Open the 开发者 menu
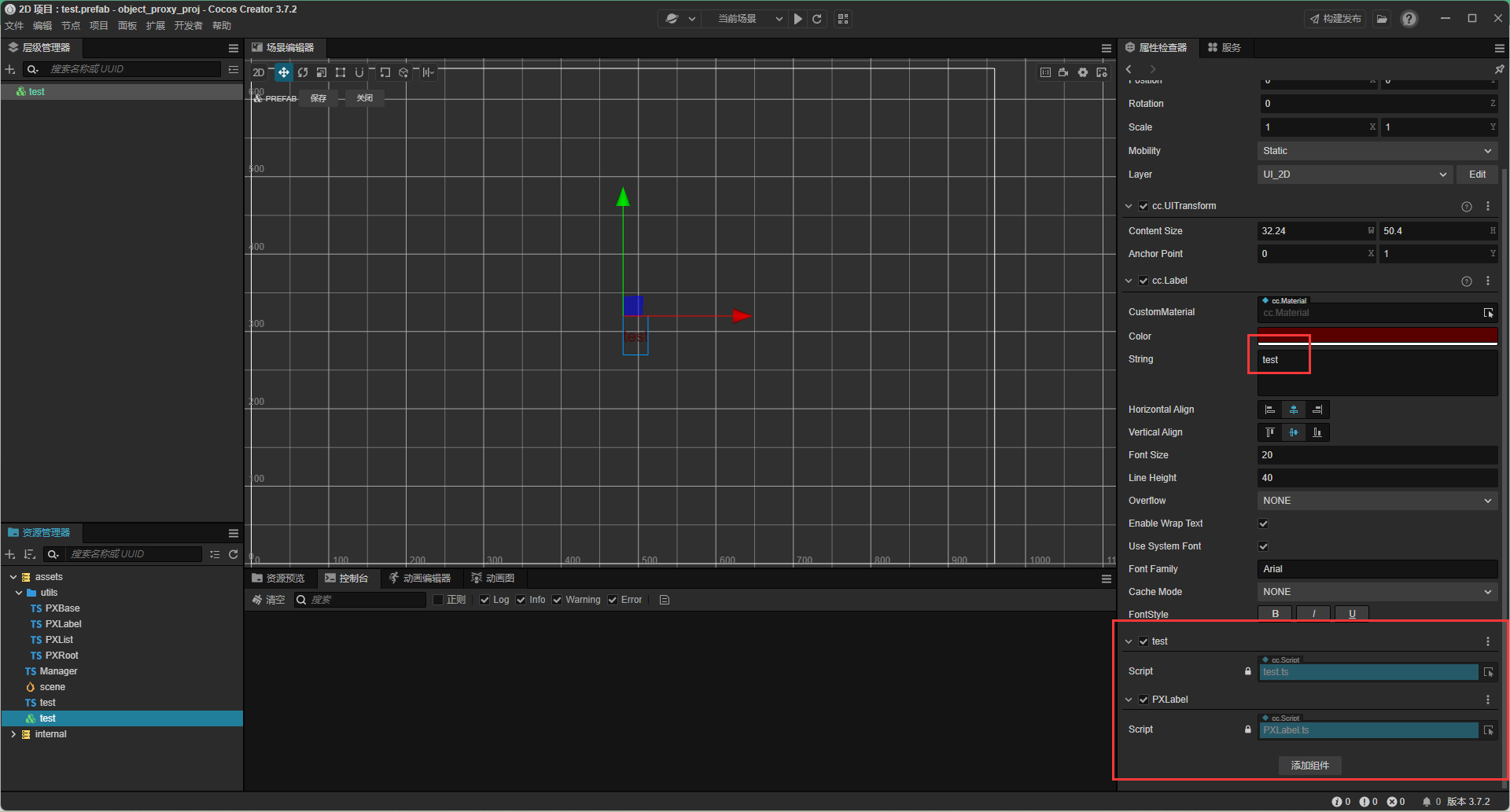1510x812 pixels. point(189,26)
